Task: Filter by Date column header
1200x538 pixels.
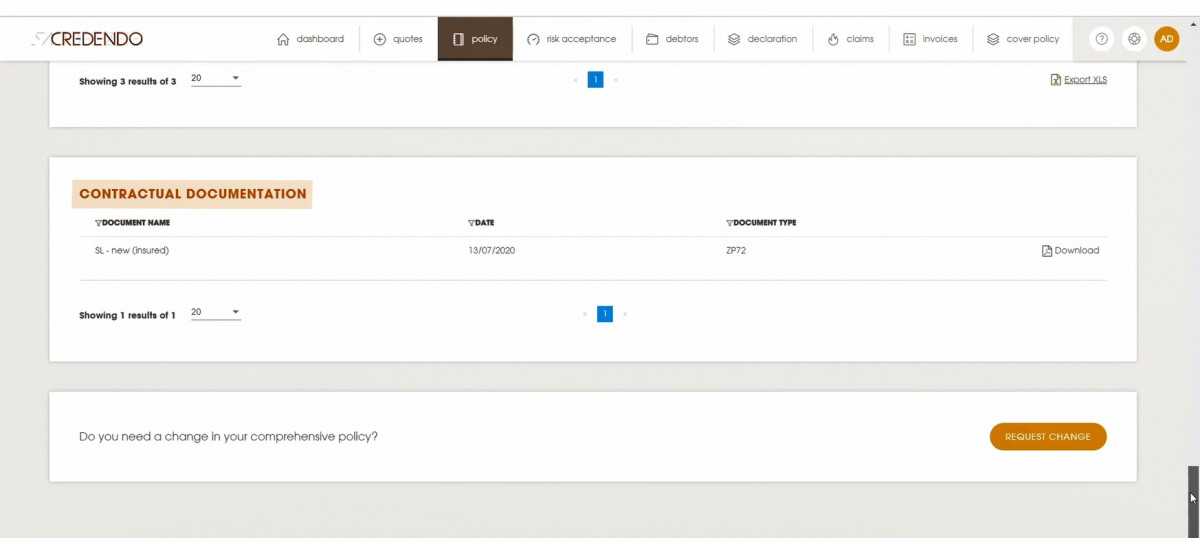Action: [x=481, y=223]
